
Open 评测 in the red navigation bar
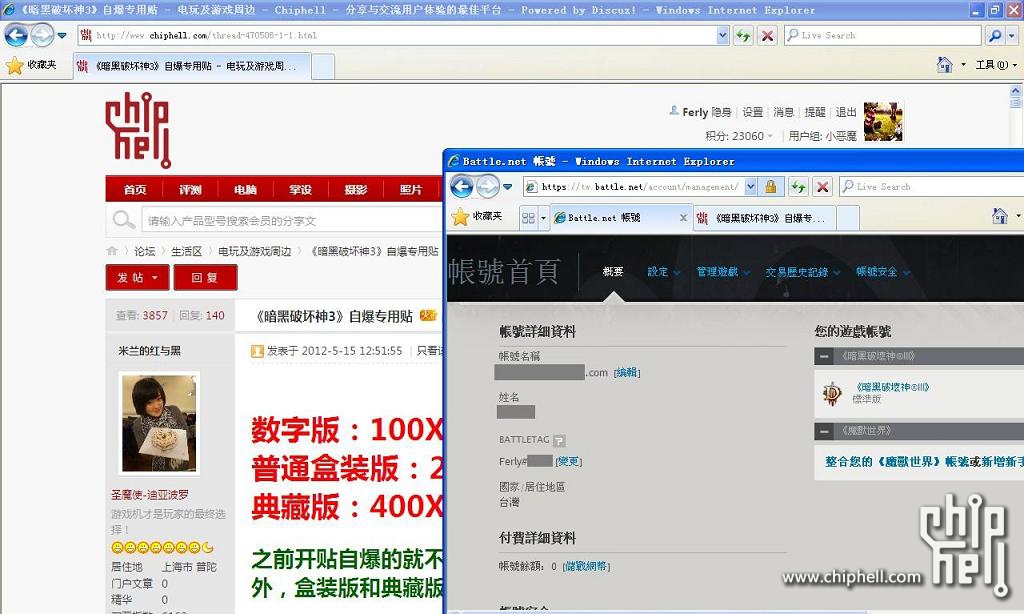[x=190, y=189]
